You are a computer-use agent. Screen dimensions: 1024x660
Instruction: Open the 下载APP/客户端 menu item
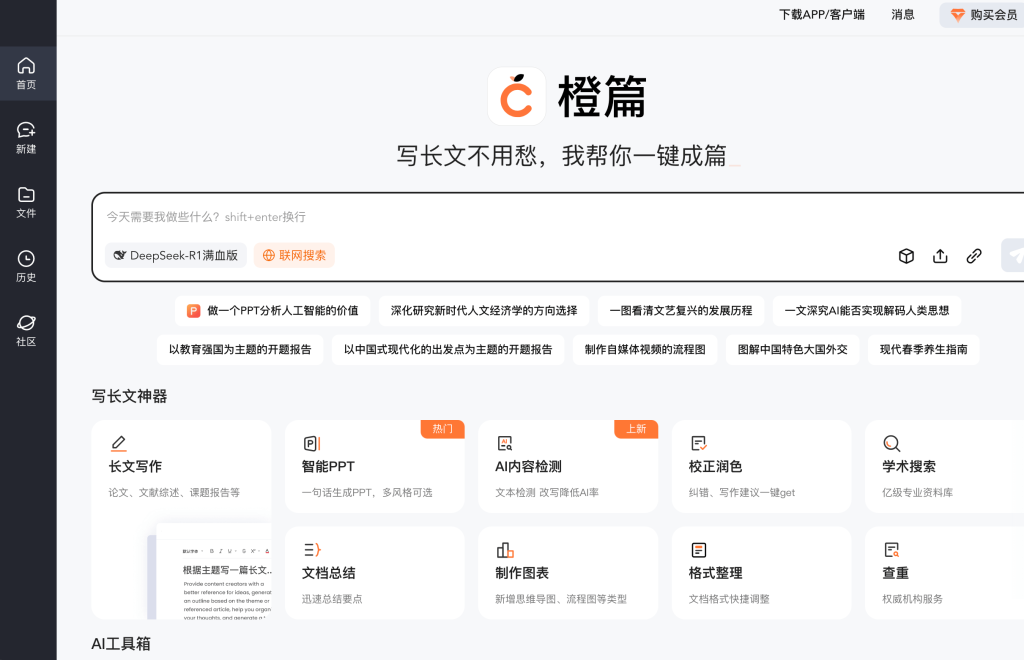click(x=822, y=15)
